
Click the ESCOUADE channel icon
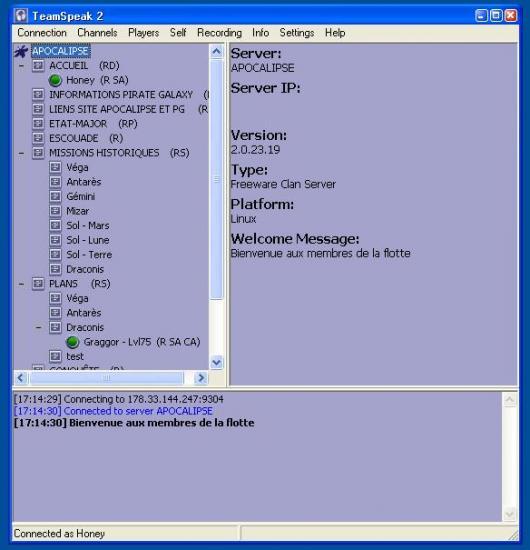[38, 138]
